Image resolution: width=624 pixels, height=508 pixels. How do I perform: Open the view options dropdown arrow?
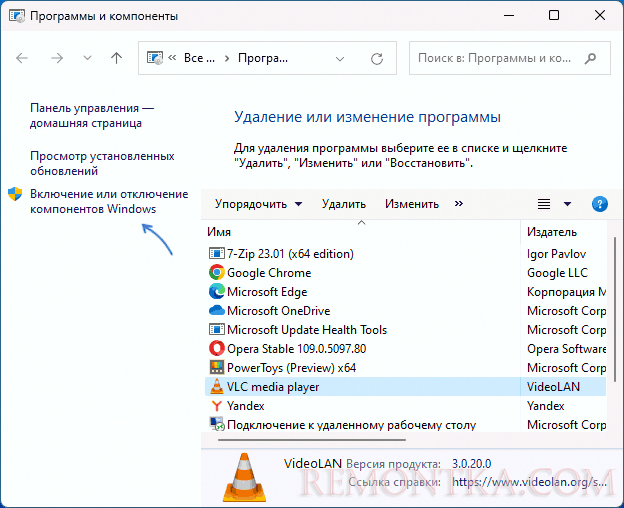tap(567, 204)
